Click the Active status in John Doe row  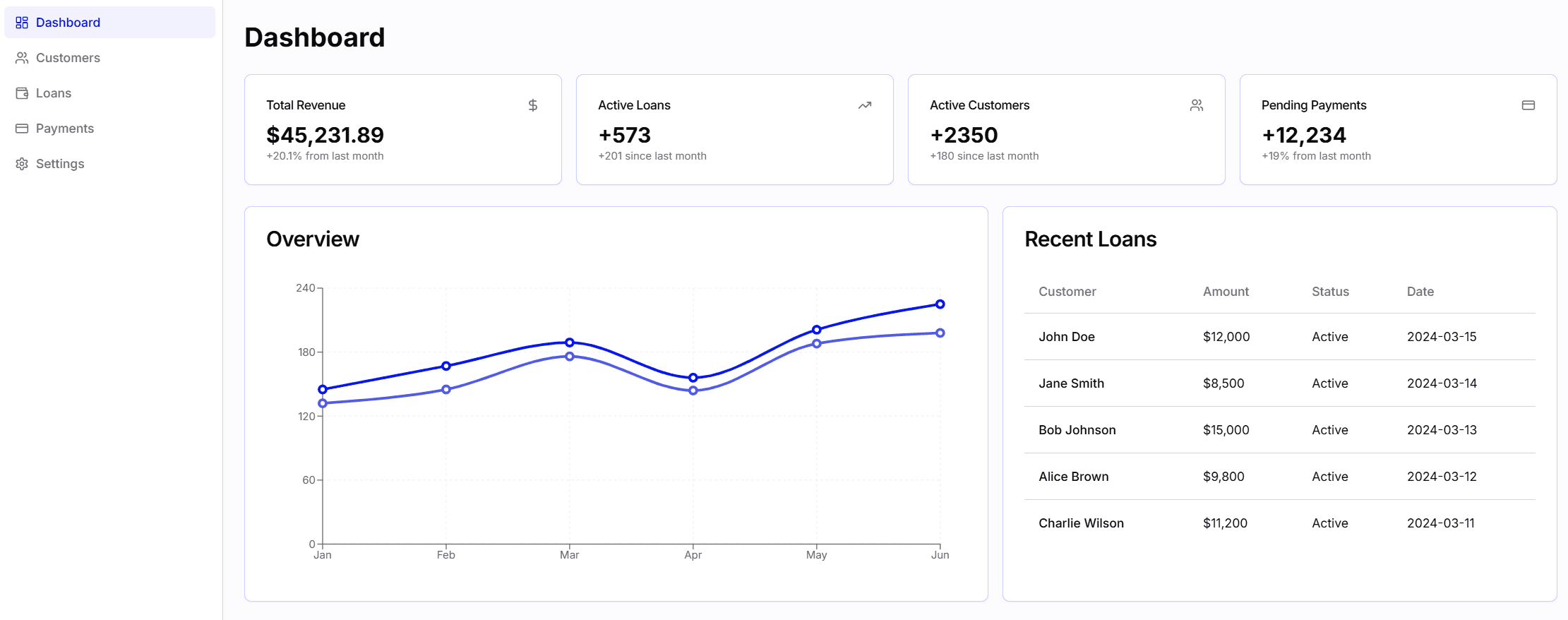[1330, 337]
